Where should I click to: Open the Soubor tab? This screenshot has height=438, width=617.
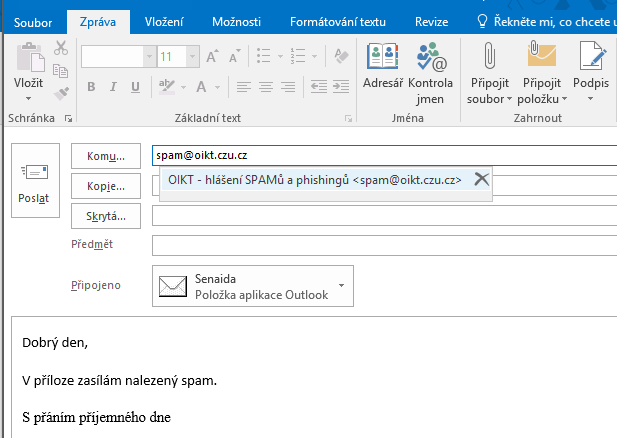point(33,22)
